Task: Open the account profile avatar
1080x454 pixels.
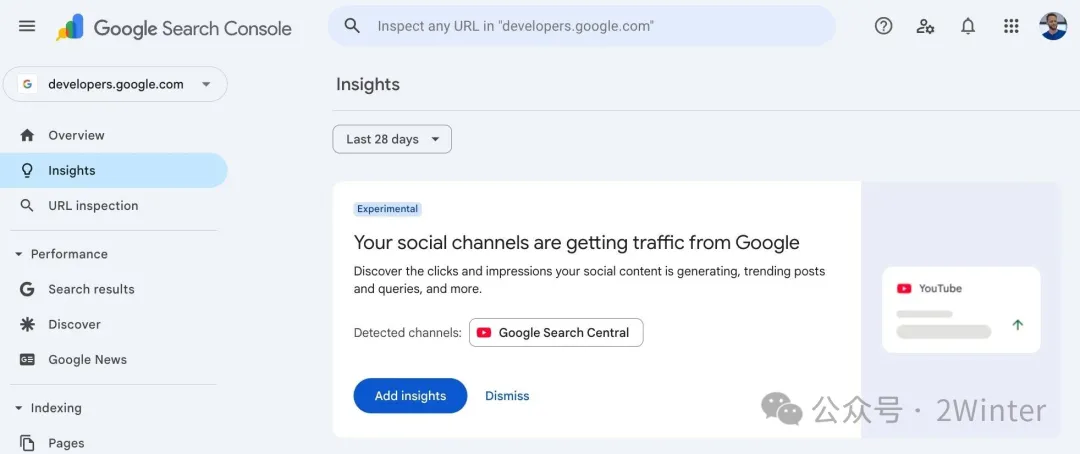Action: point(1052,26)
